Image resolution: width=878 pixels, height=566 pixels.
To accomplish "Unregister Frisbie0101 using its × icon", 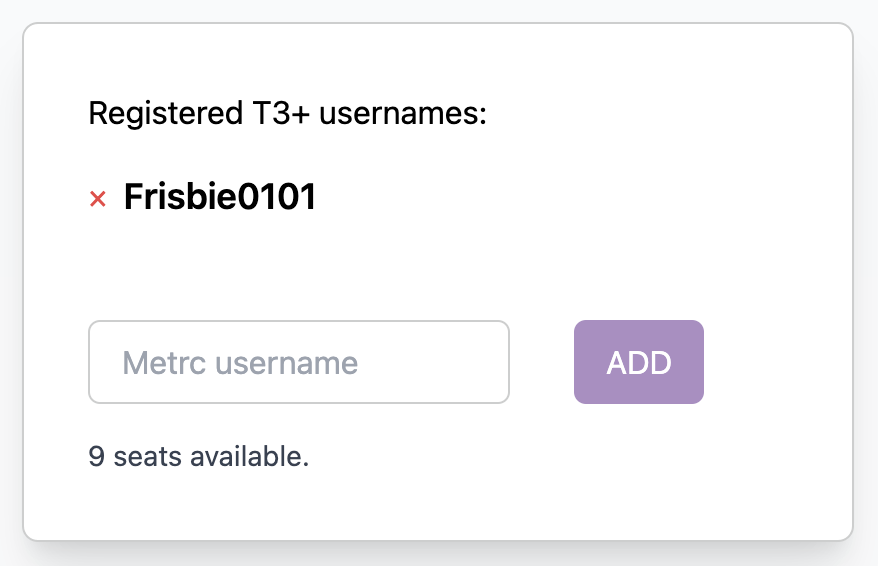I will (x=98, y=199).
